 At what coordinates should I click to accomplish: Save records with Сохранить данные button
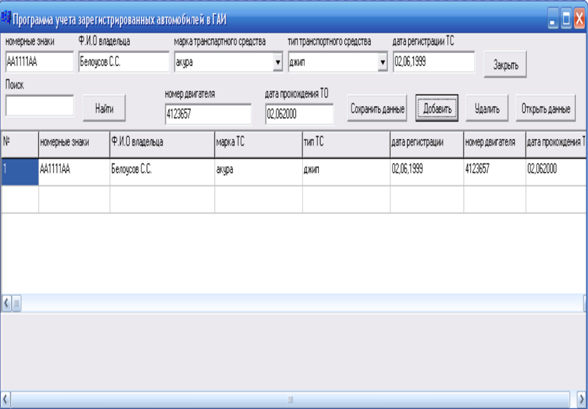tap(377, 108)
